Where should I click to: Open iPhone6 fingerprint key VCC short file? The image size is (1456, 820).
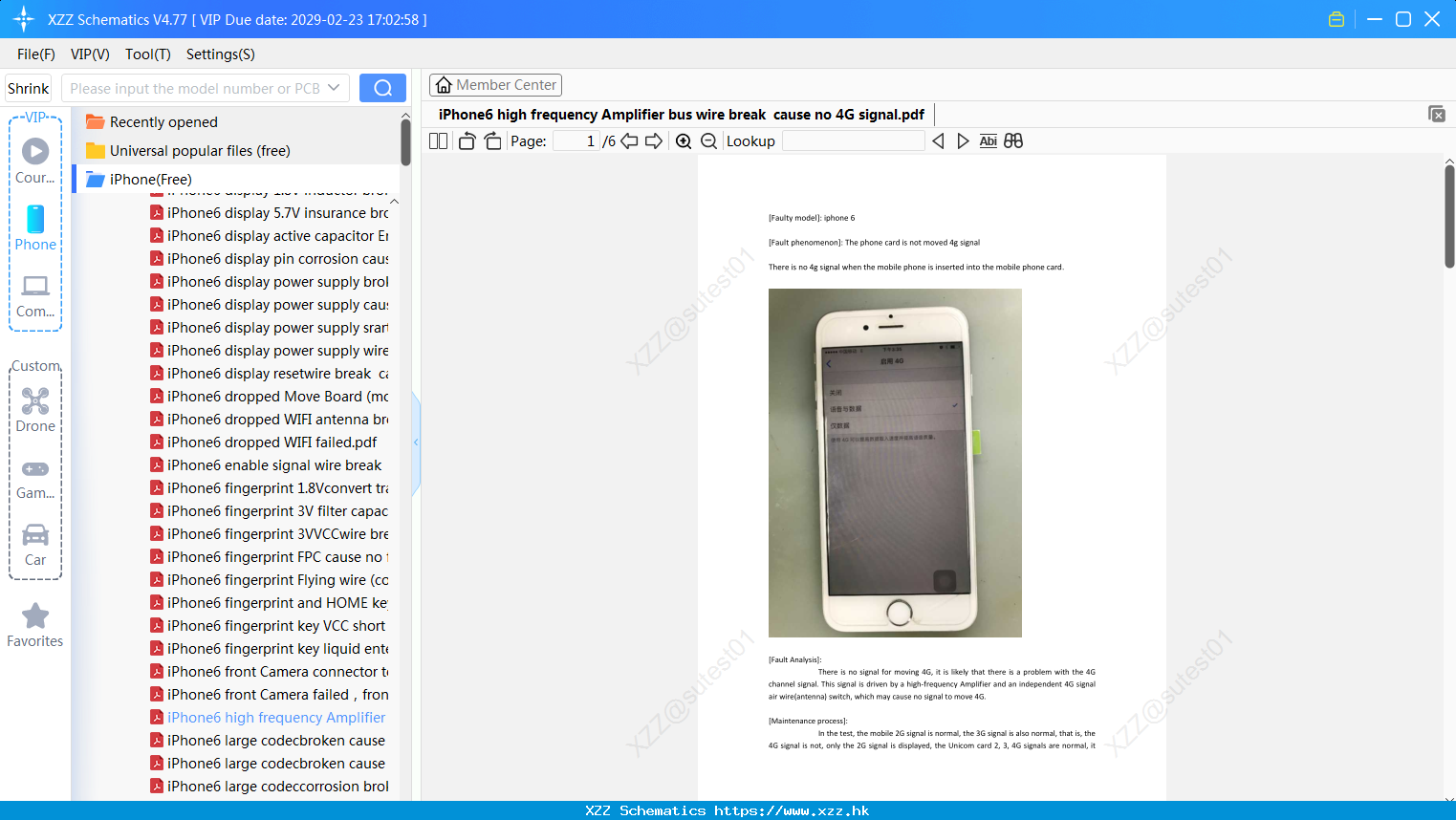(x=269, y=626)
